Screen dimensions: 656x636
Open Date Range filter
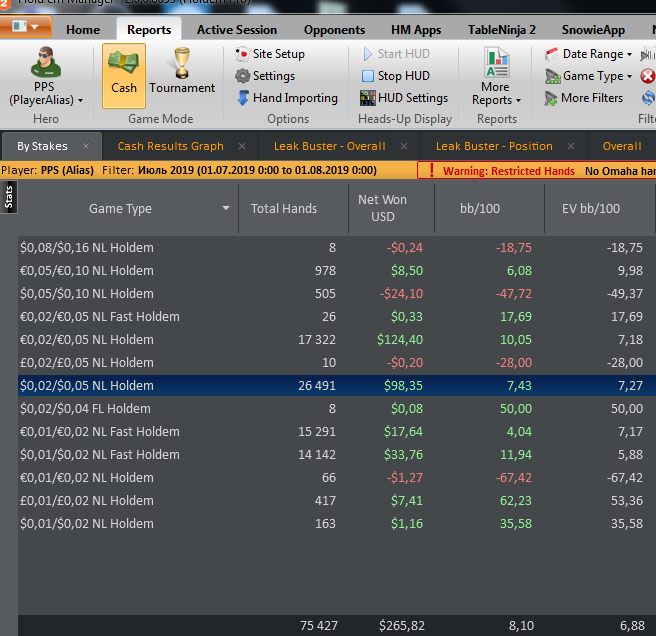[588, 54]
